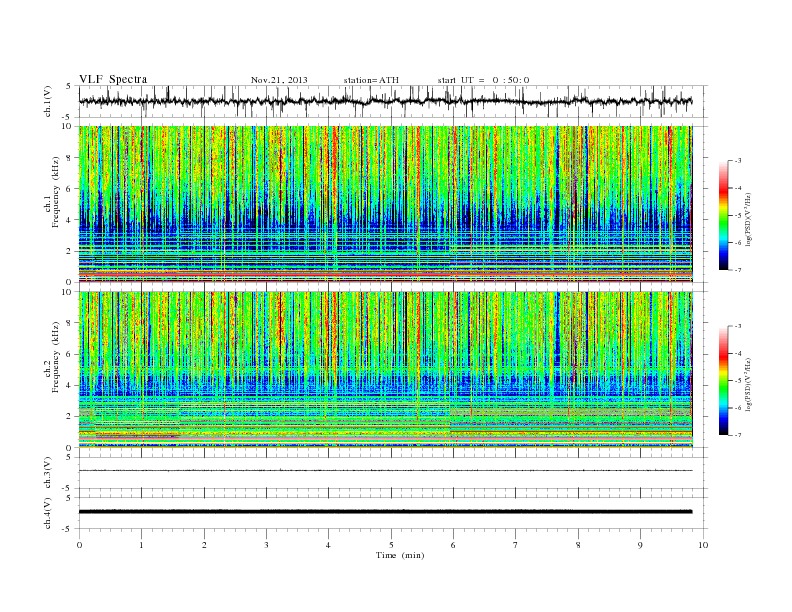Click the ch.1 spectrogram color scale bar
This screenshot has width=792, height=612.
click(x=724, y=215)
